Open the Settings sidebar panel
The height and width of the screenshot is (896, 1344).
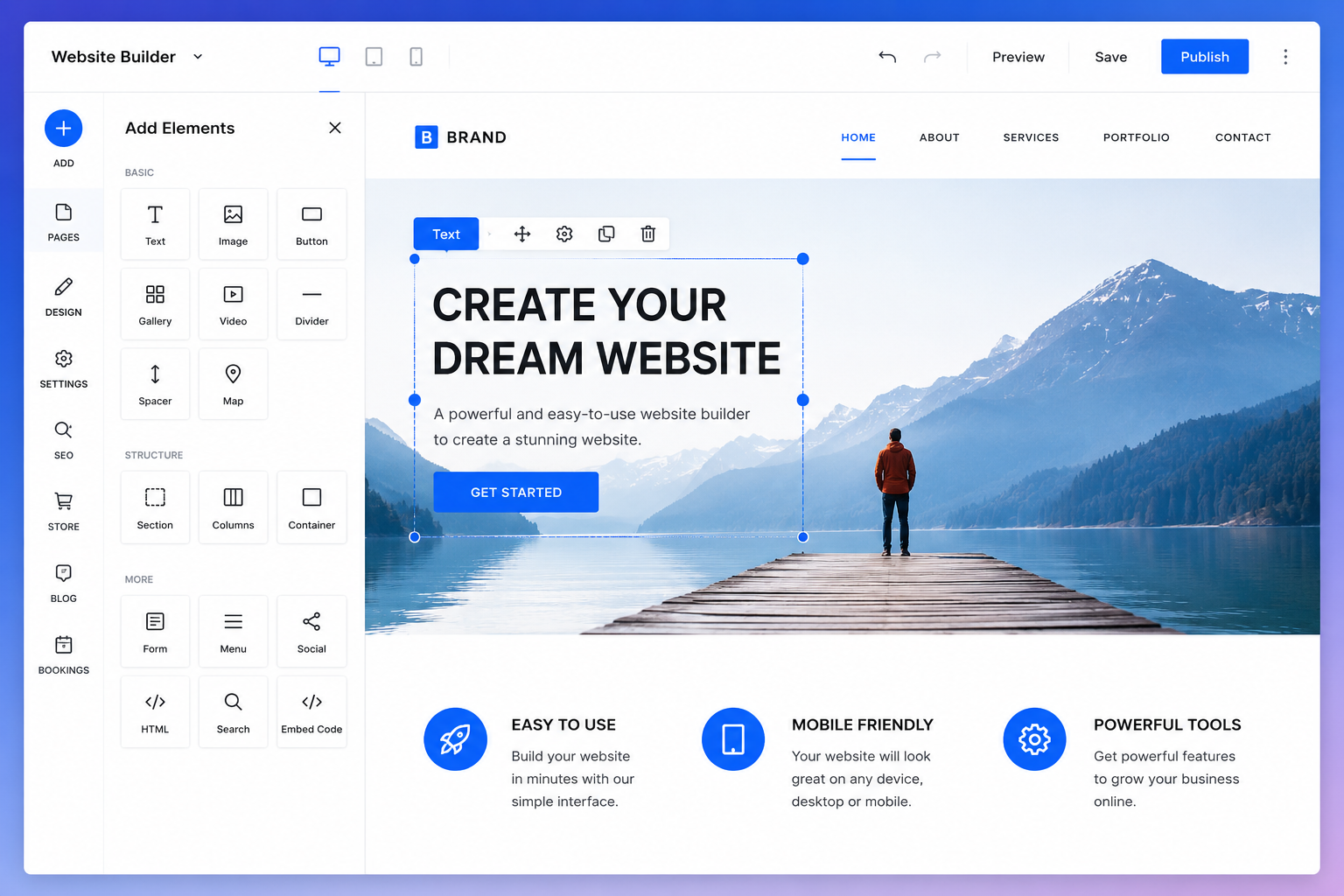tap(64, 369)
